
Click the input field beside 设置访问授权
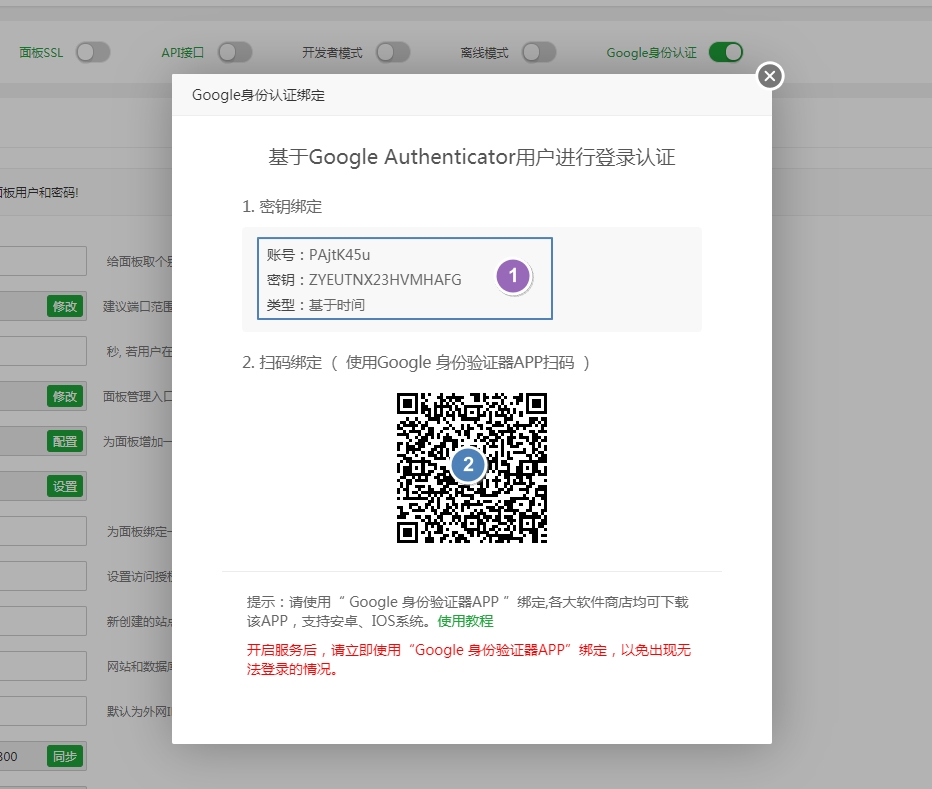pyautogui.click(x=43, y=576)
